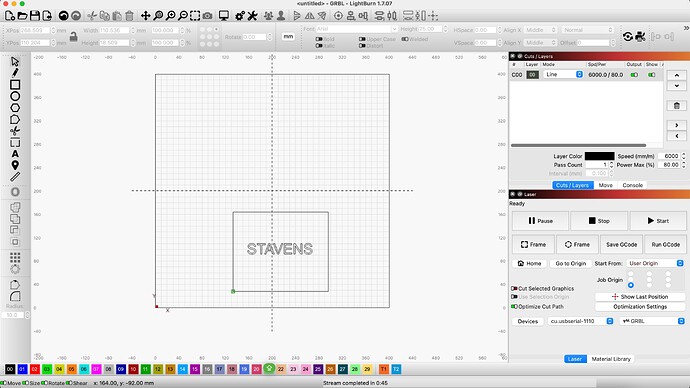690x388 pixels.
Task: Open Device Settings wrench icon
Action: coord(252,16)
